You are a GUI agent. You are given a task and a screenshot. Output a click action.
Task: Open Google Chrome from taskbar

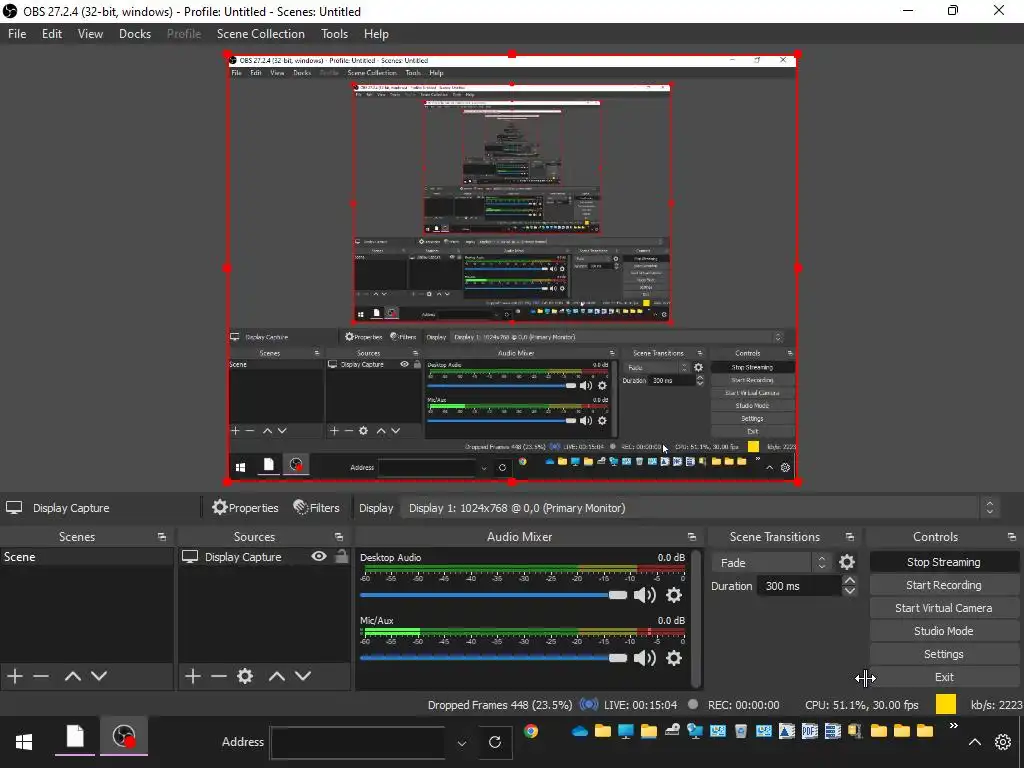click(x=531, y=731)
